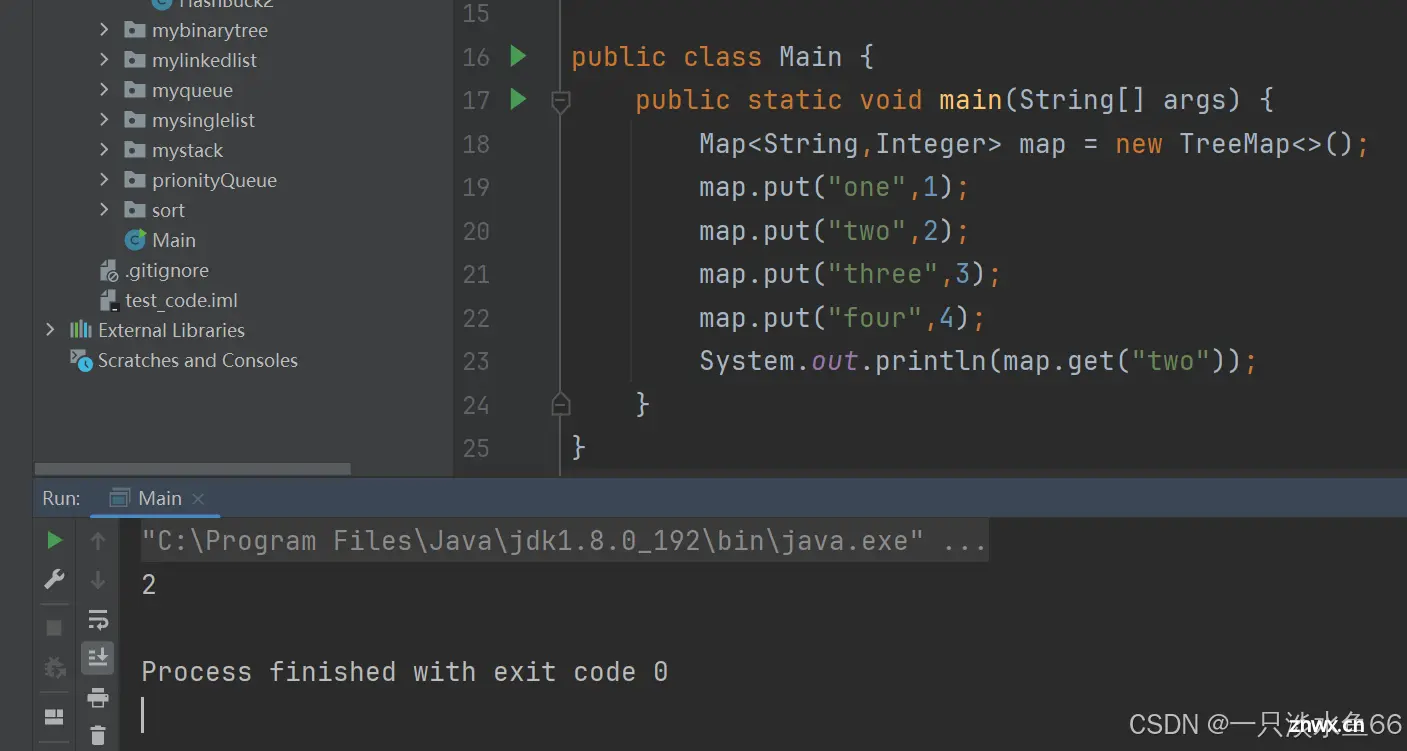
Task: Clear console with the trash icon
Action: pyautogui.click(x=98, y=735)
